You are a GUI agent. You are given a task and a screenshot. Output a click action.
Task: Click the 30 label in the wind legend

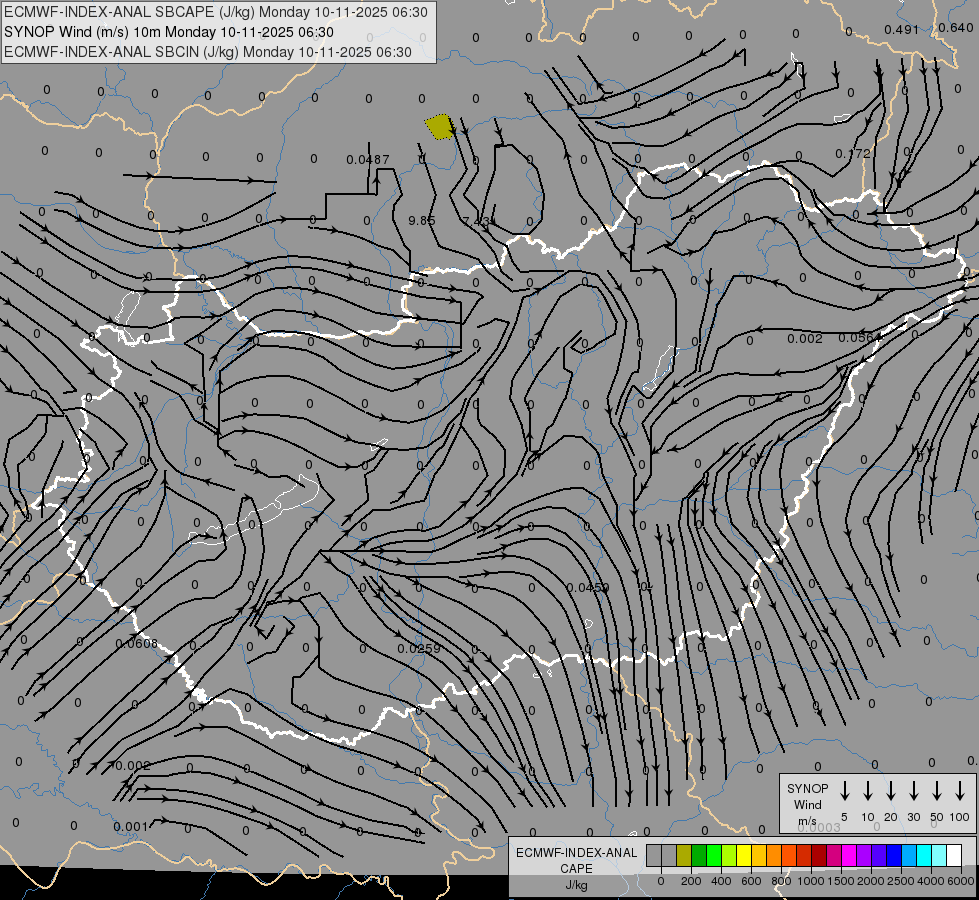pyautogui.click(x=913, y=817)
